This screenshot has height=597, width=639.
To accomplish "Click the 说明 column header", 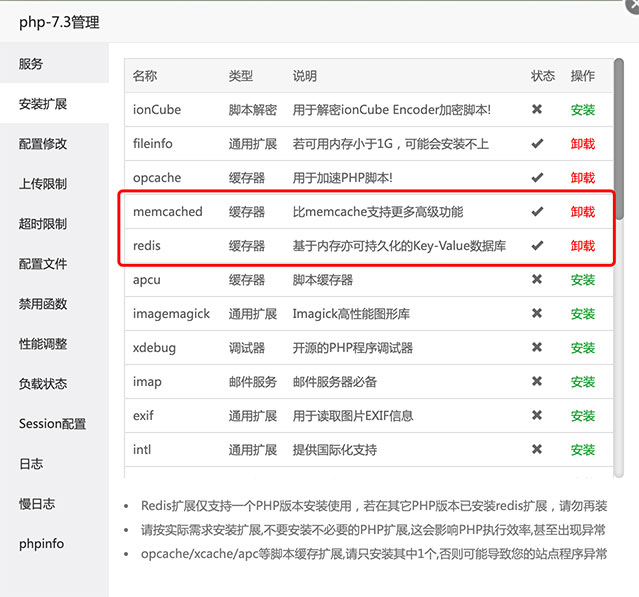I will pos(304,76).
